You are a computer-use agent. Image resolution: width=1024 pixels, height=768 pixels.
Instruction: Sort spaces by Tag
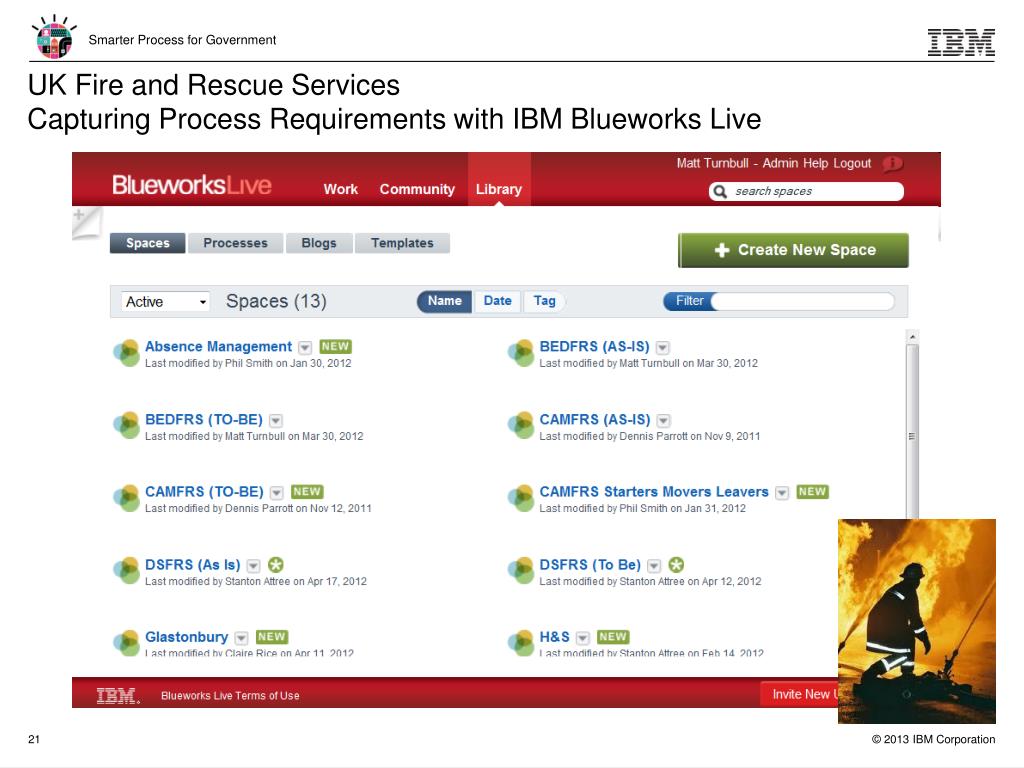click(544, 301)
